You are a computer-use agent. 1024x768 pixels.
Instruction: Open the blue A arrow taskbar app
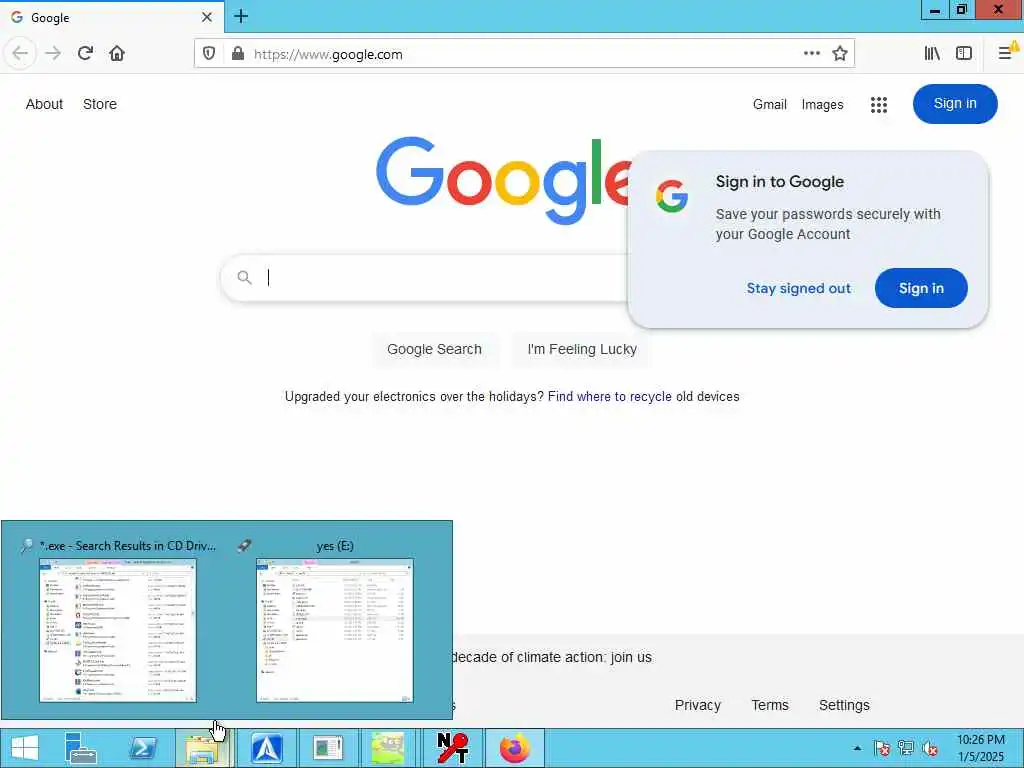coord(266,748)
